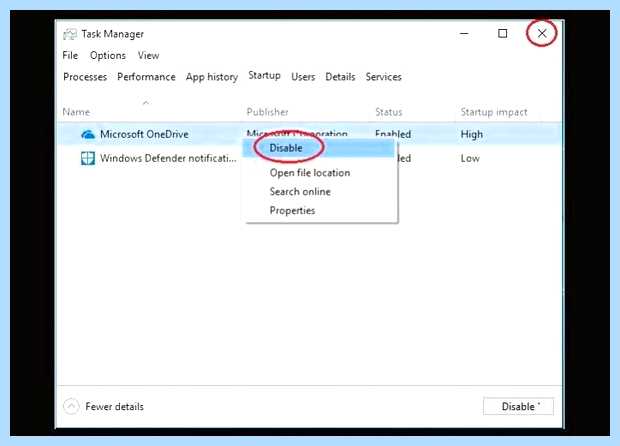Click the Enabled status of OneDrive
The height and width of the screenshot is (446, 620).
(393, 134)
